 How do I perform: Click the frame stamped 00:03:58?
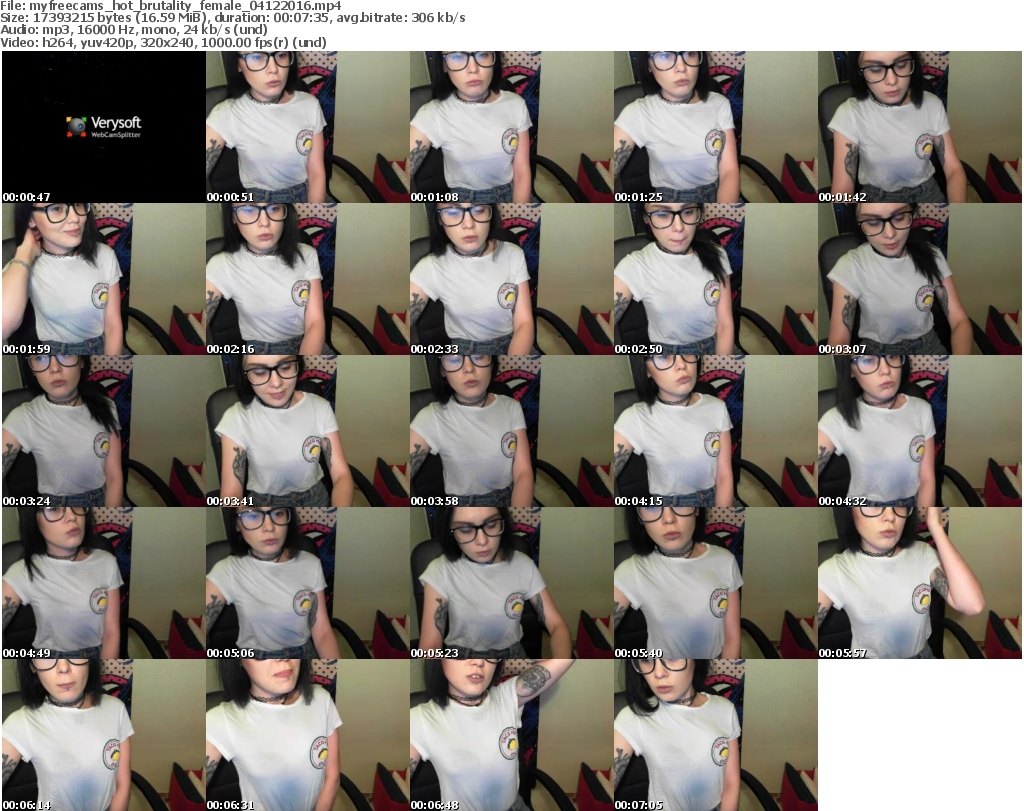(x=511, y=431)
